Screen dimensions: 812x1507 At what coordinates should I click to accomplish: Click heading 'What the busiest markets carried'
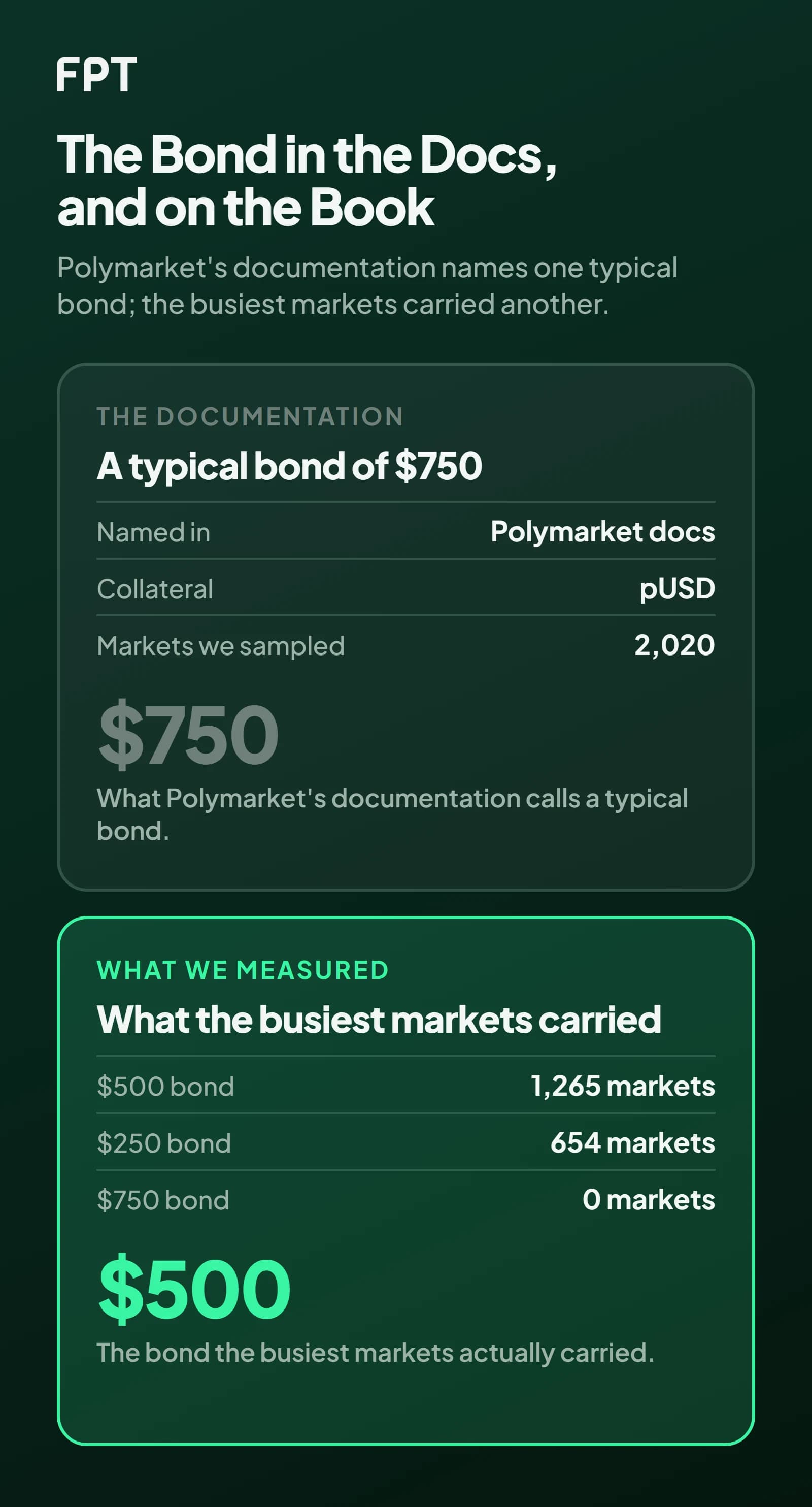click(x=379, y=1019)
